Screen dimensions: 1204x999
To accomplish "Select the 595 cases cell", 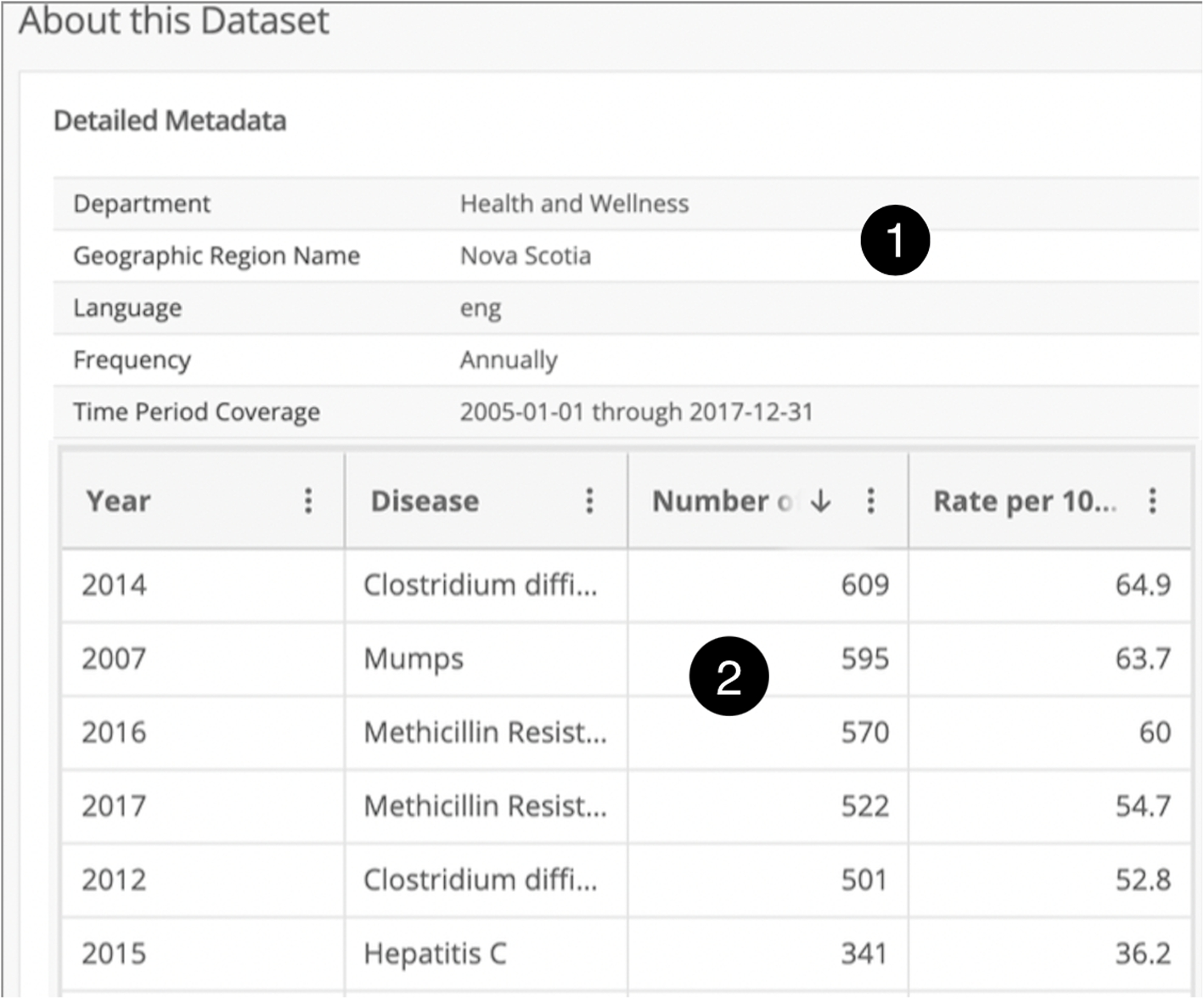I will point(768,659).
